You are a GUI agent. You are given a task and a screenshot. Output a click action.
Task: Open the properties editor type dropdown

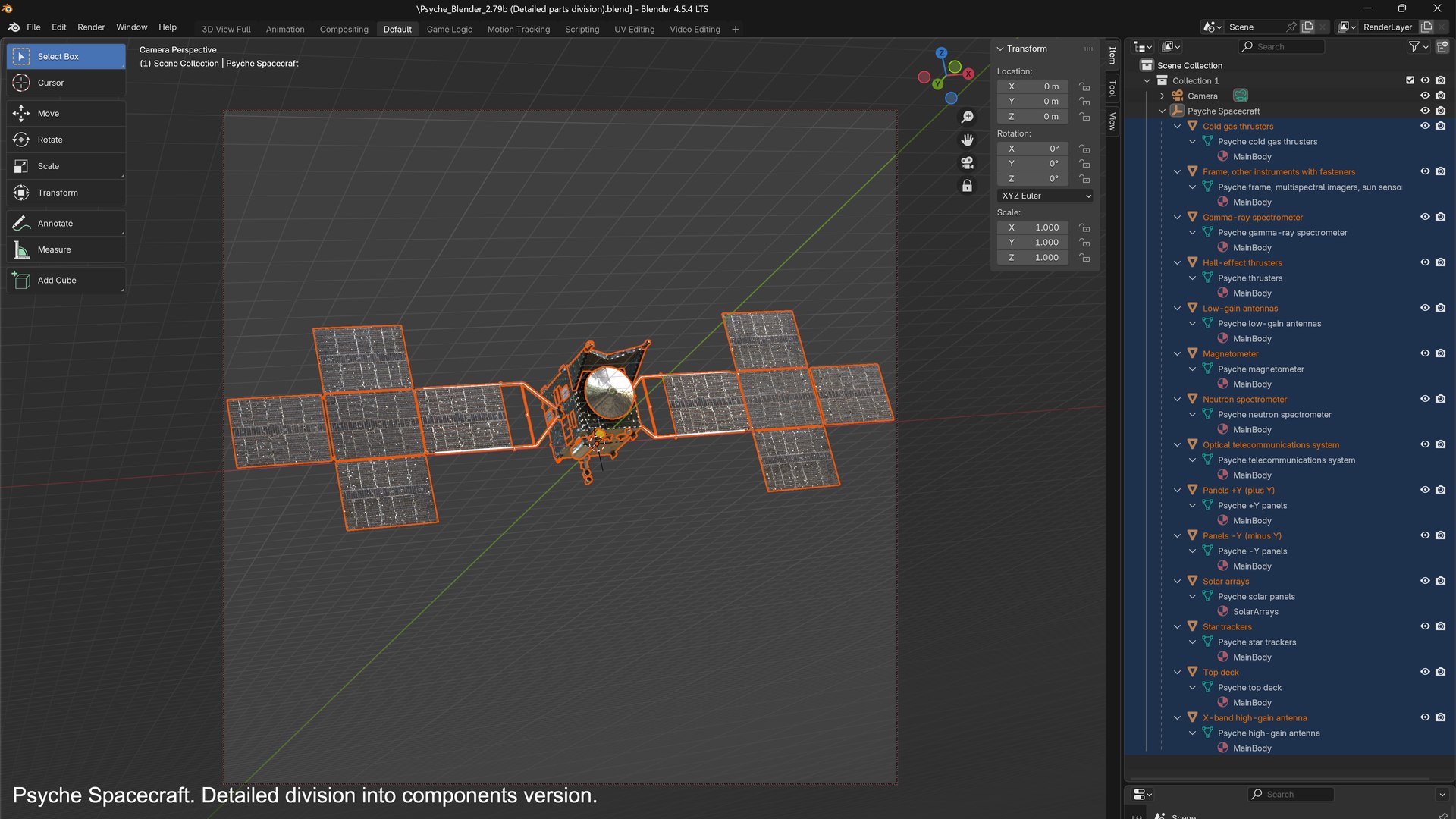point(1143,794)
